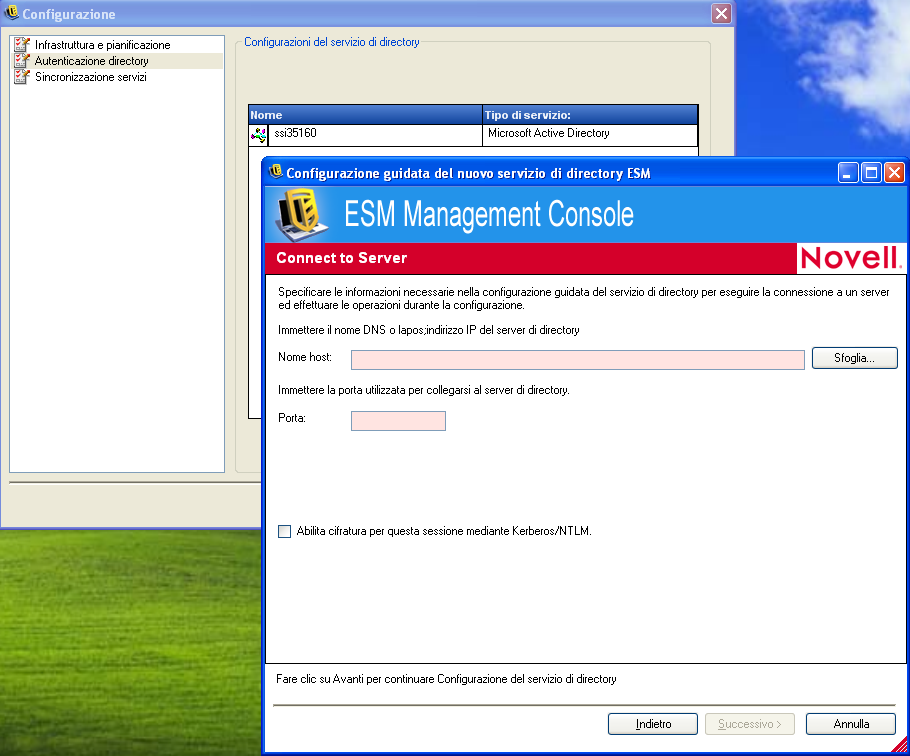Click the greyed-out Successivo button
Image resolution: width=910 pixels, height=756 pixels.
click(x=750, y=724)
